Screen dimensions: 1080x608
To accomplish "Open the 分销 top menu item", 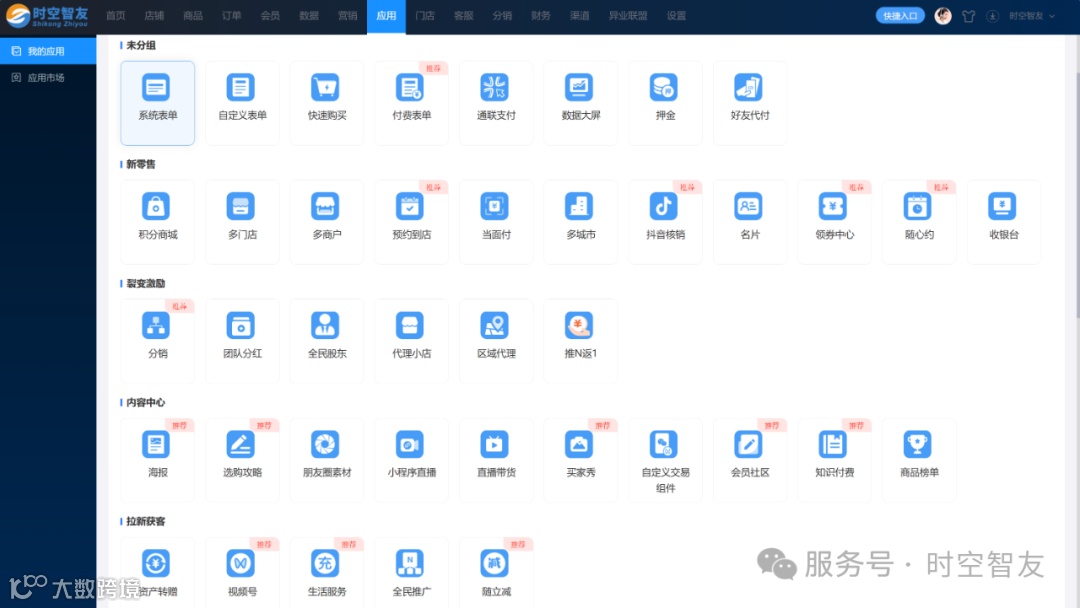I will (x=502, y=16).
